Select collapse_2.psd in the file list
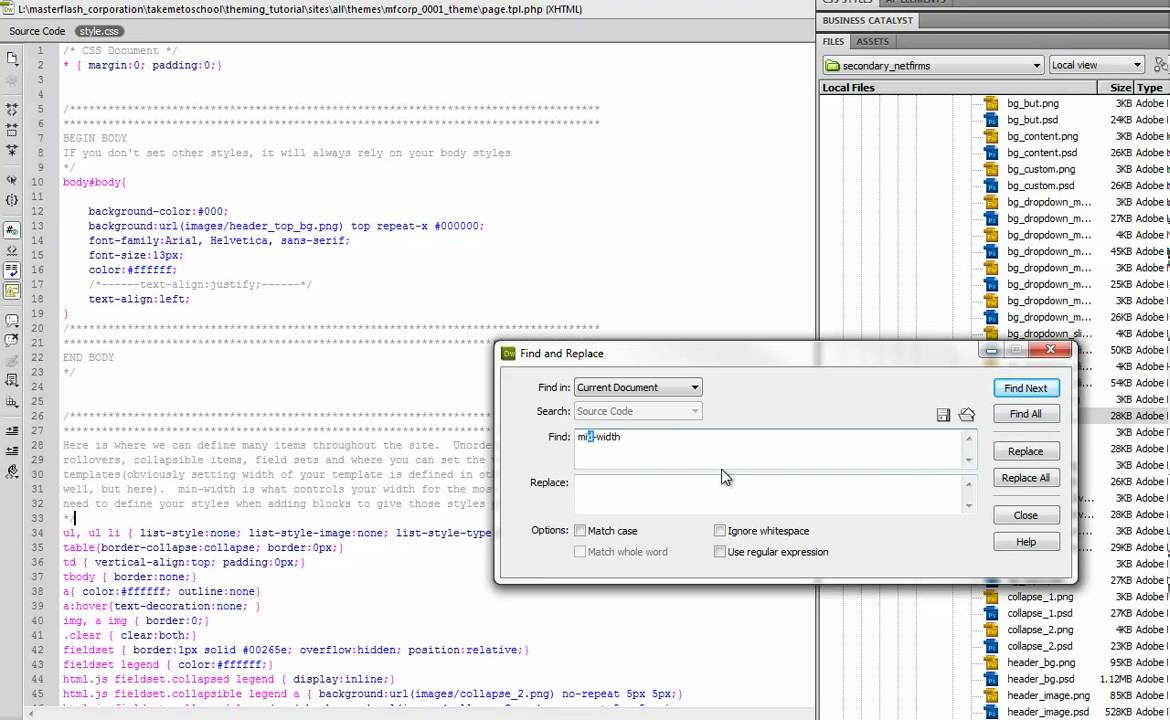 click(x=1039, y=645)
